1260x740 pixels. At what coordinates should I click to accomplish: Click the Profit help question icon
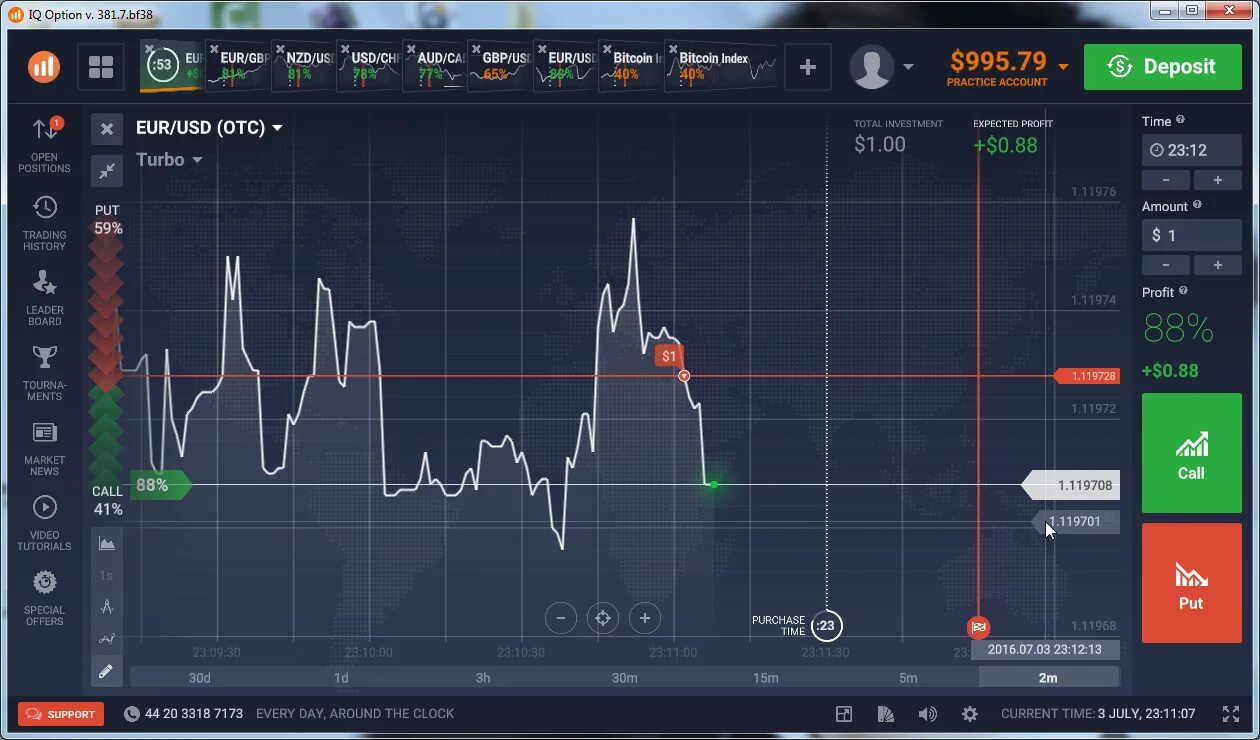pyautogui.click(x=1183, y=291)
